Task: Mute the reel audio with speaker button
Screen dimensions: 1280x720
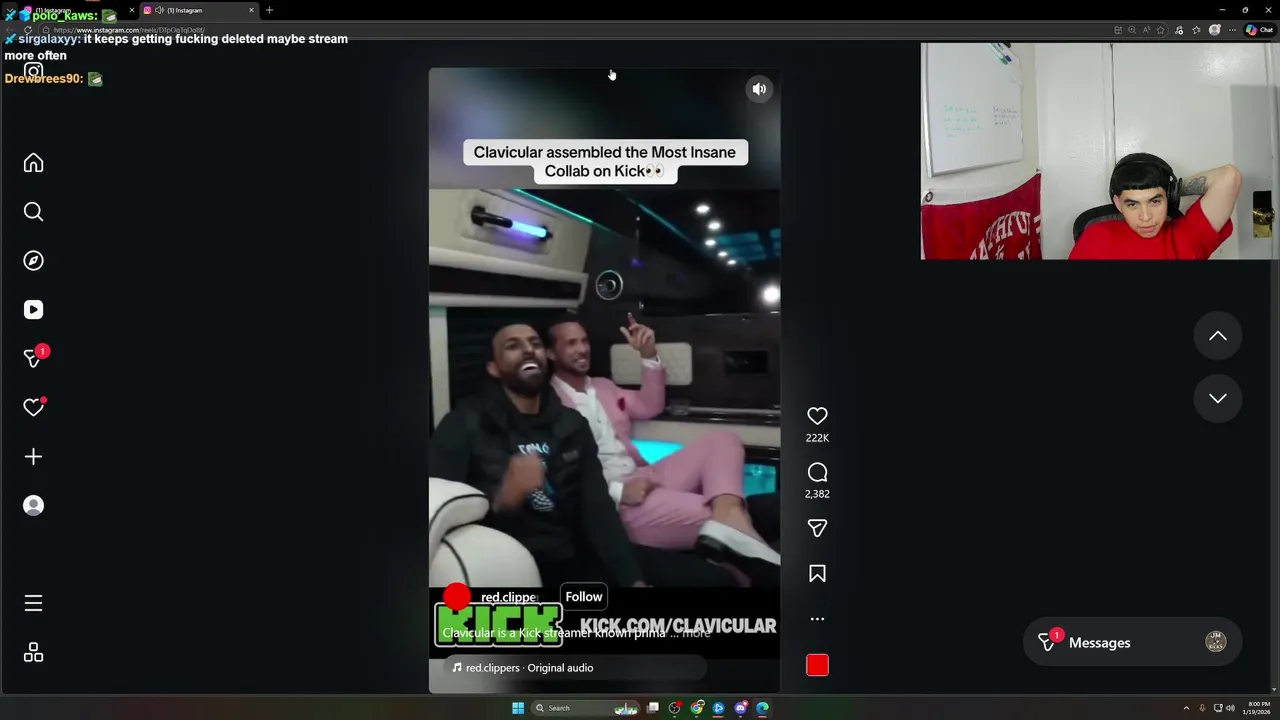Action: (x=759, y=89)
